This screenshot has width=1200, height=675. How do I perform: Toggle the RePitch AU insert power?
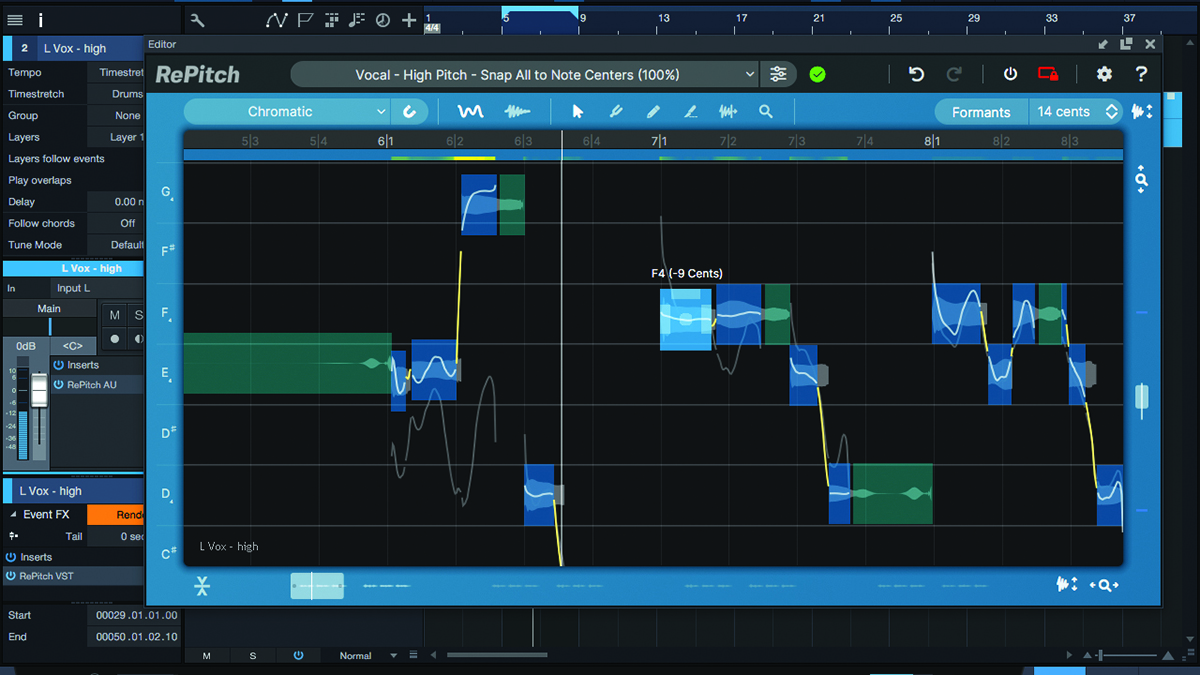point(59,385)
